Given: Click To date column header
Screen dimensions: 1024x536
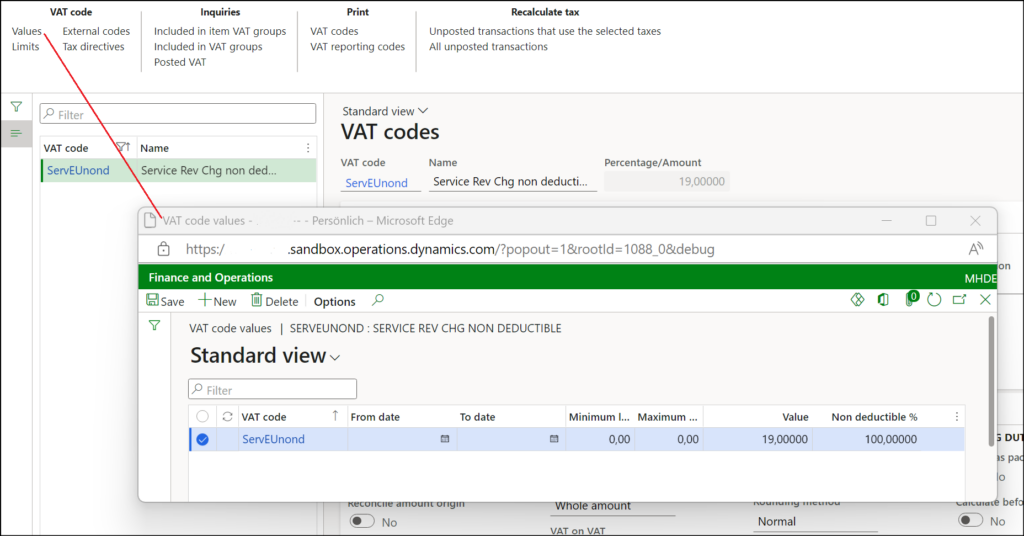Looking at the screenshot, I should pyautogui.click(x=477, y=417).
